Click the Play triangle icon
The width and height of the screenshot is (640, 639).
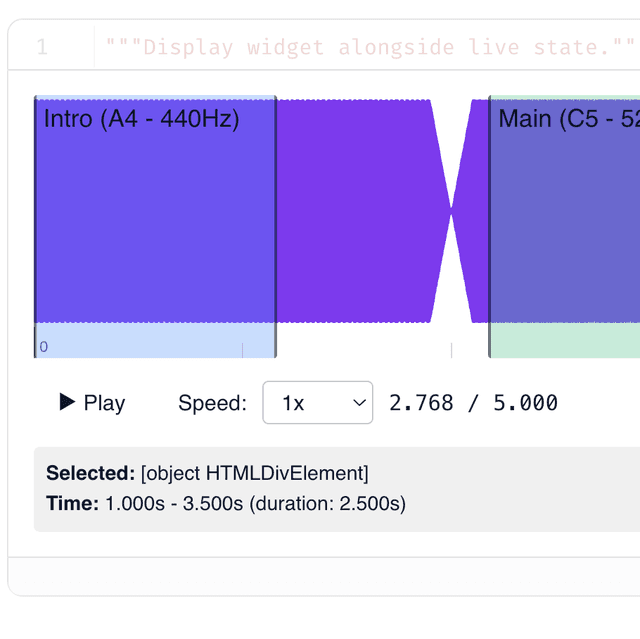click(67, 402)
